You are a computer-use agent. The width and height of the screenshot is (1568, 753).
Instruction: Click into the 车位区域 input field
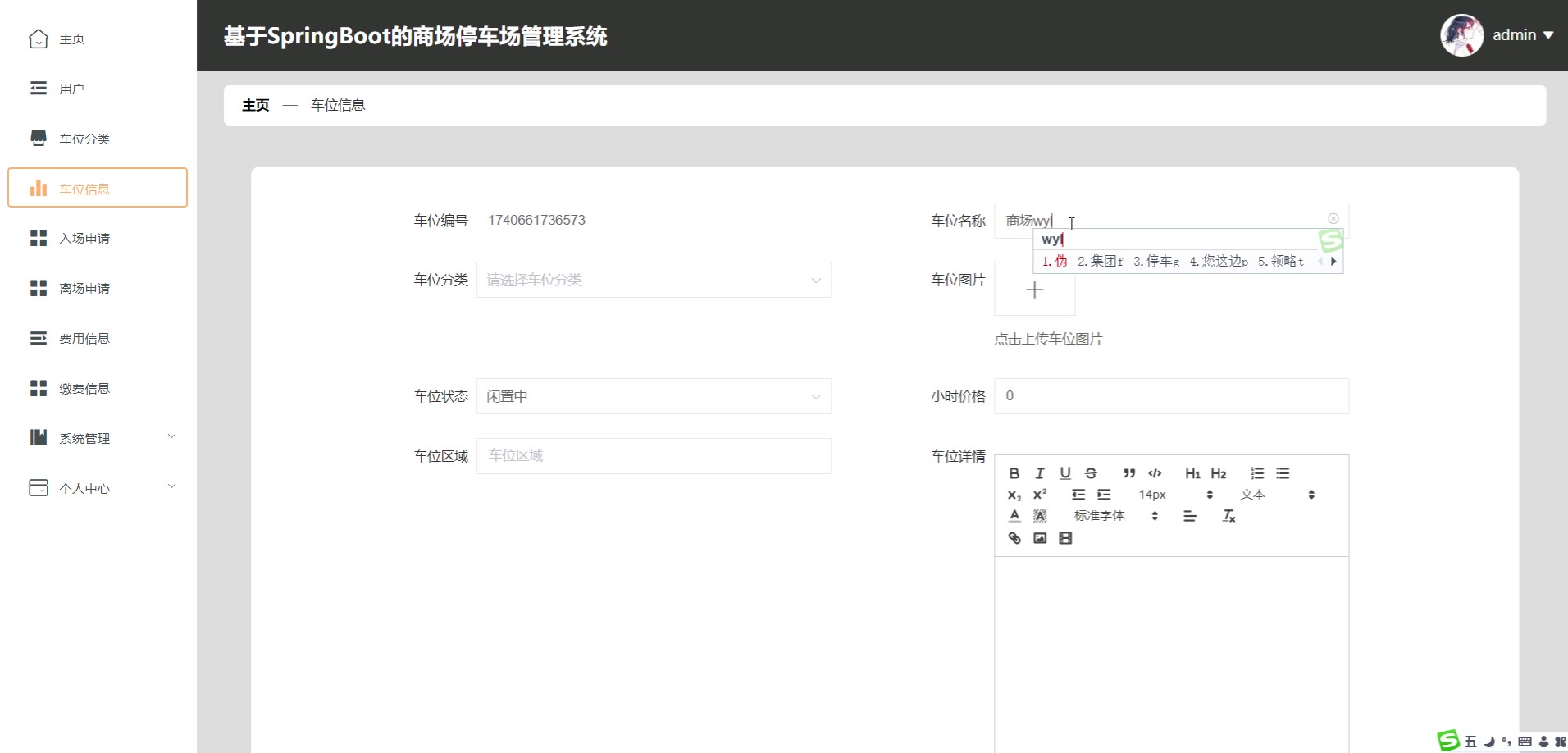tap(654, 456)
